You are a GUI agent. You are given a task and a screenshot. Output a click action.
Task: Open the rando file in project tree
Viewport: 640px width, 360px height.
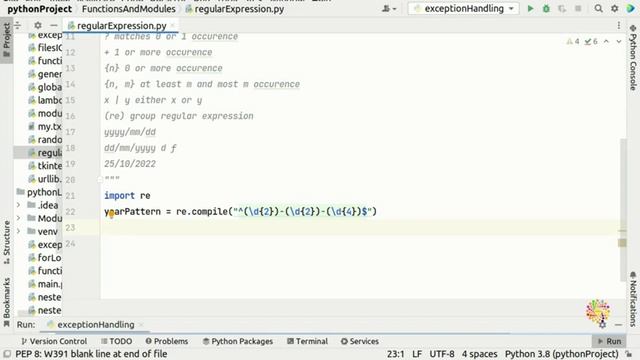point(45,140)
